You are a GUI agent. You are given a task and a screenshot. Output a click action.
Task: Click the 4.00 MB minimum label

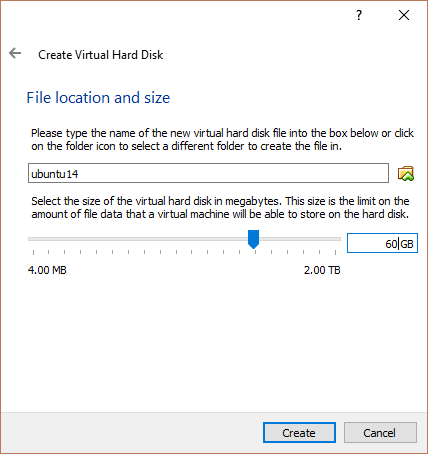[x=47, y=270]
